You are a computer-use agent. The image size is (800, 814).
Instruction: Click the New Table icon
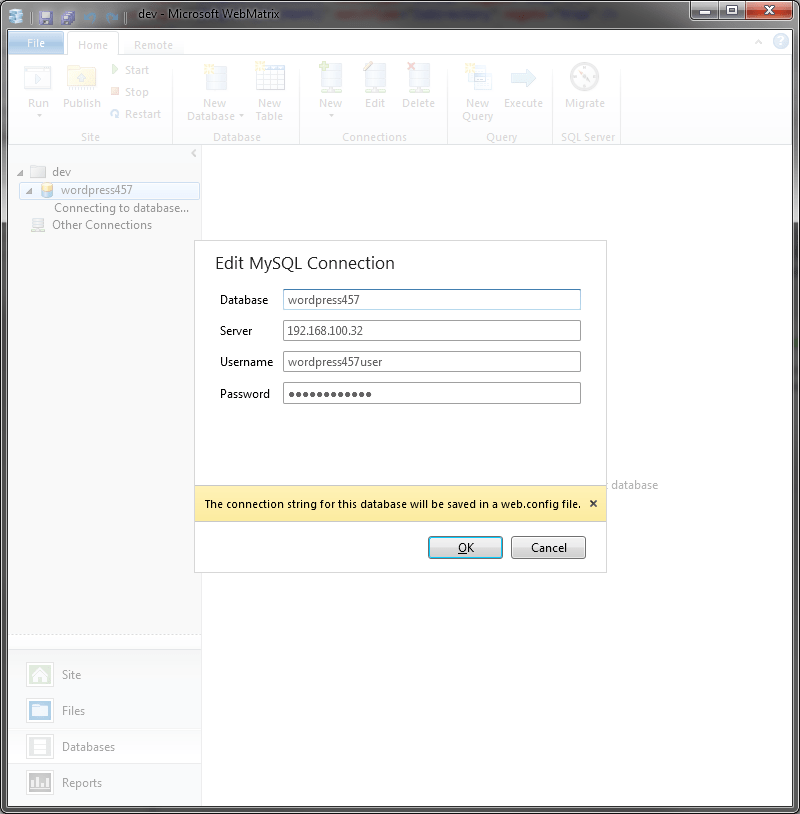click(x=269, y=77)
